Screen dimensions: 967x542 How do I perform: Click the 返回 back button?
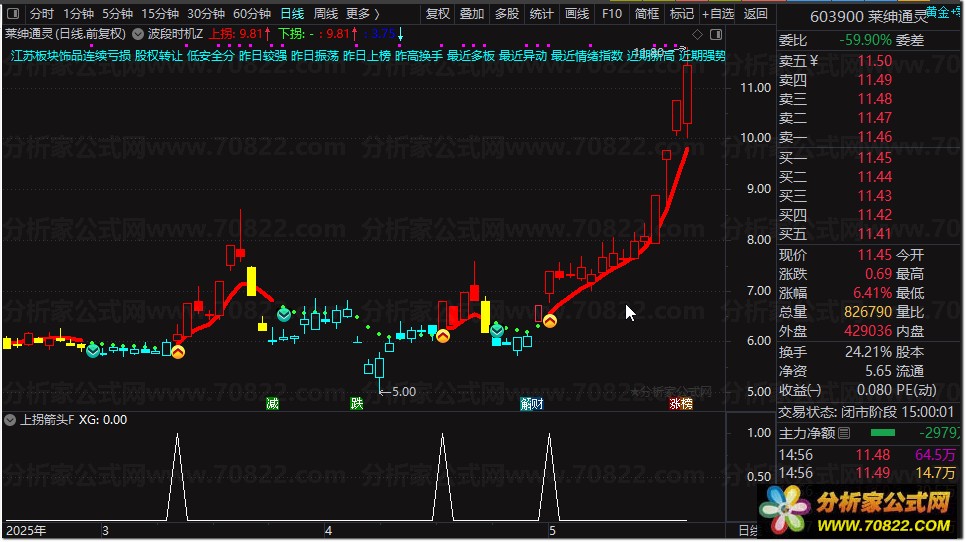point(755,14)
